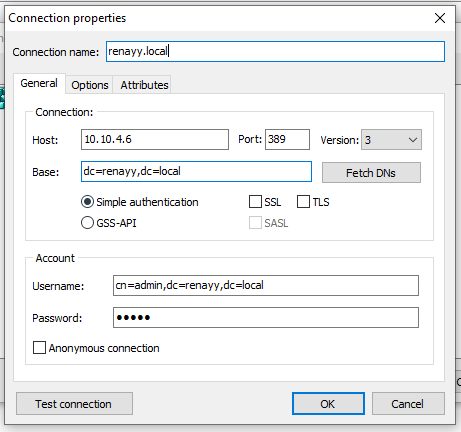Select the GSS-API radio button
Screen dimensions: 461x432
click(x=87, y=223)
